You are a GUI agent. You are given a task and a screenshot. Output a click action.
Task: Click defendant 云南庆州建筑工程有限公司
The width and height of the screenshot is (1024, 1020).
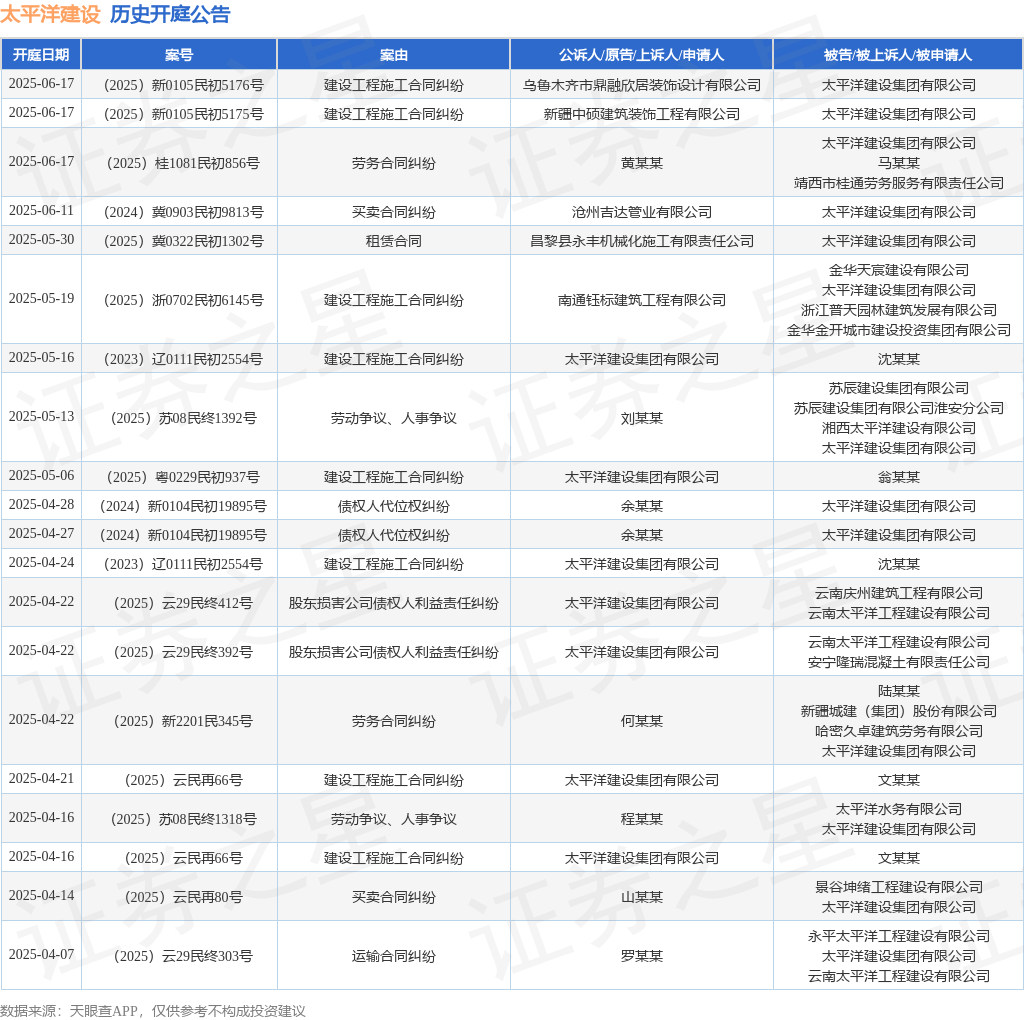point(899,593)
